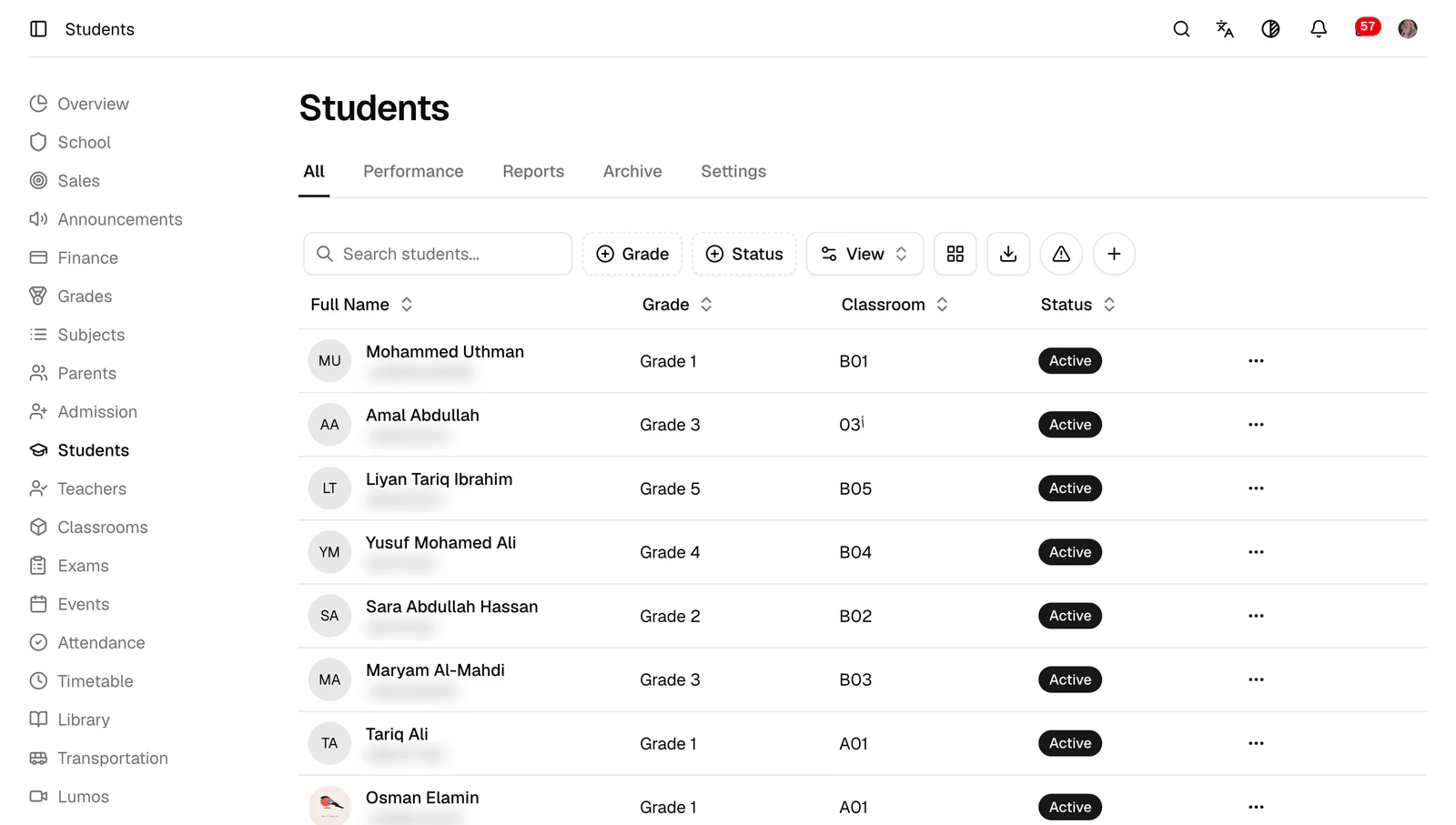Open actions menu for Sara Abdullah Hassan
This screenshot has height=825, width=1456.
tap(1256, 616)
